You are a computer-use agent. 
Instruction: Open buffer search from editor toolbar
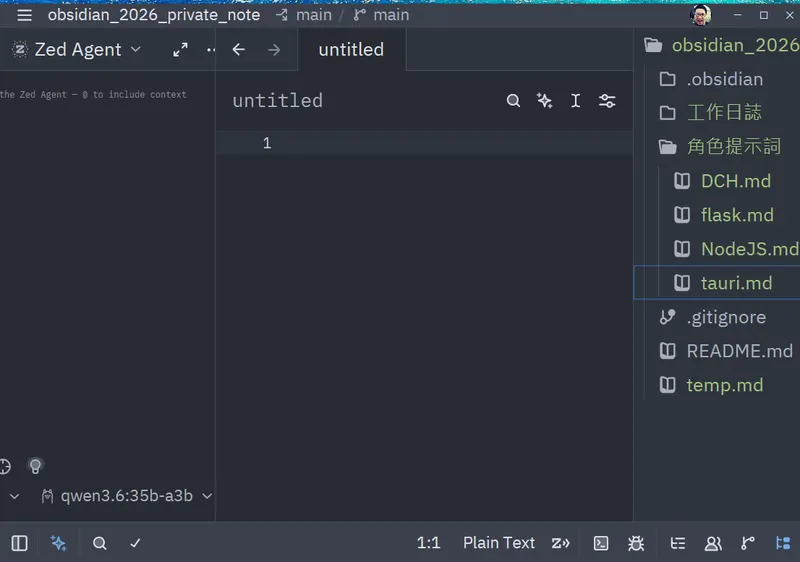point(513,100)
